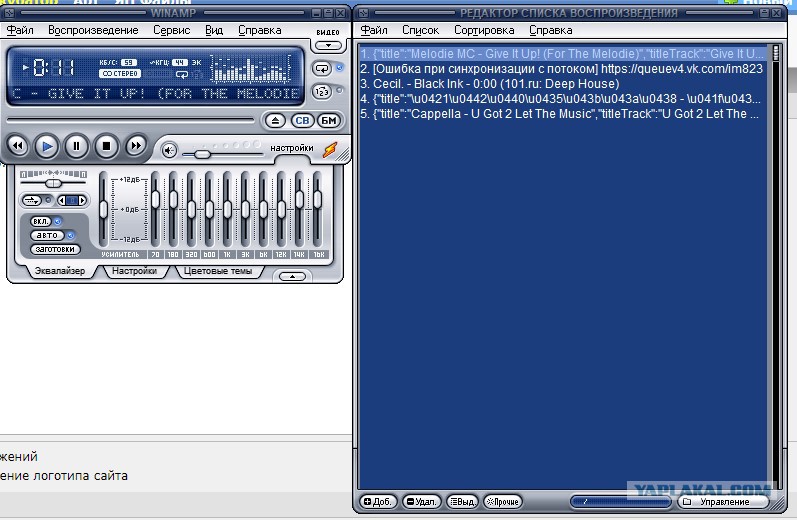
Task: Open the Список menu
Action: (x=420, y=30)
